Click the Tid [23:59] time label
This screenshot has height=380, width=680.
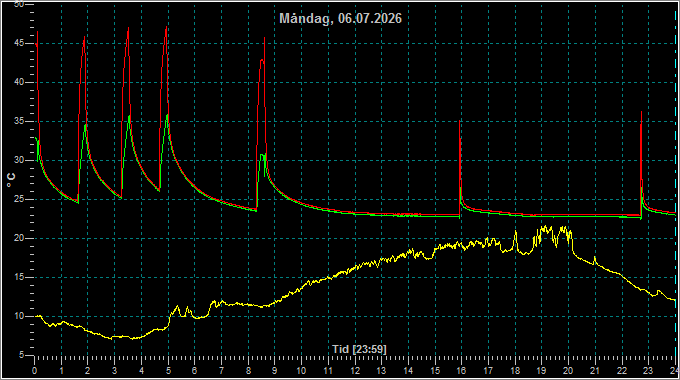coord(360,349)
